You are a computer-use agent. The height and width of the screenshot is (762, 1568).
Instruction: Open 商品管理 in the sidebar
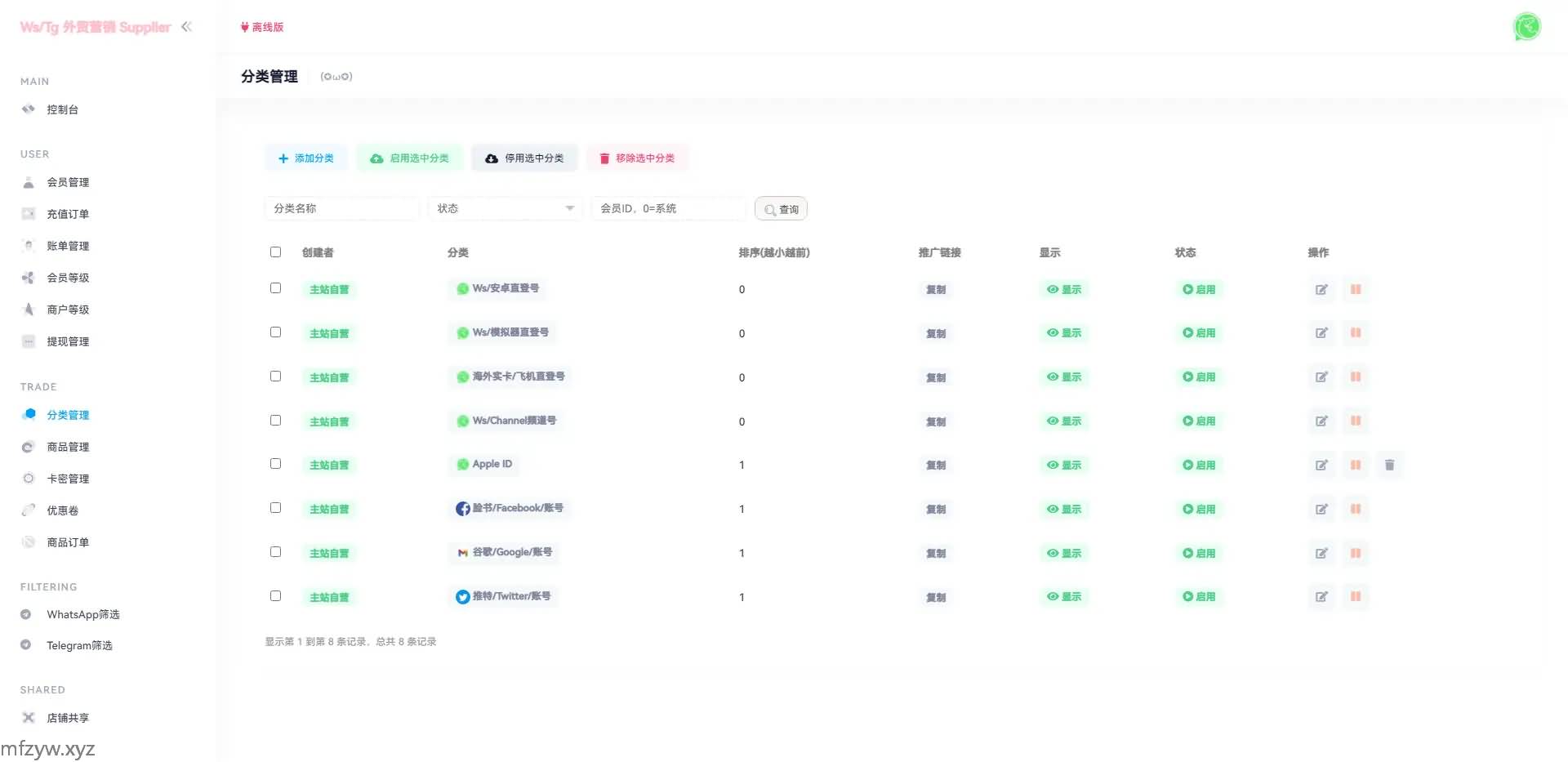coord(68,447)
